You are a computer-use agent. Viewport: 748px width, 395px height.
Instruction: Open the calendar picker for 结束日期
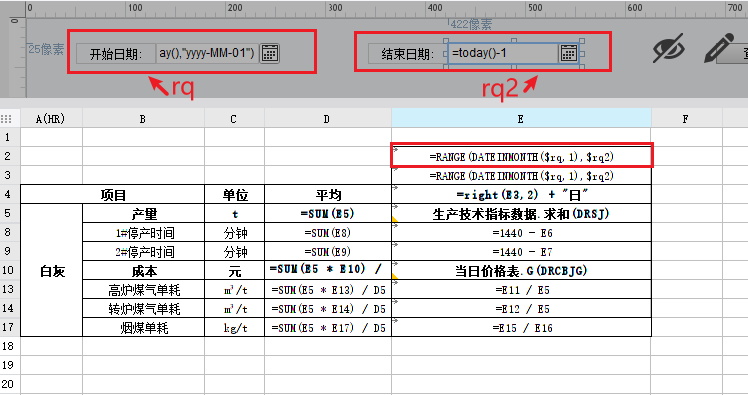569,53
